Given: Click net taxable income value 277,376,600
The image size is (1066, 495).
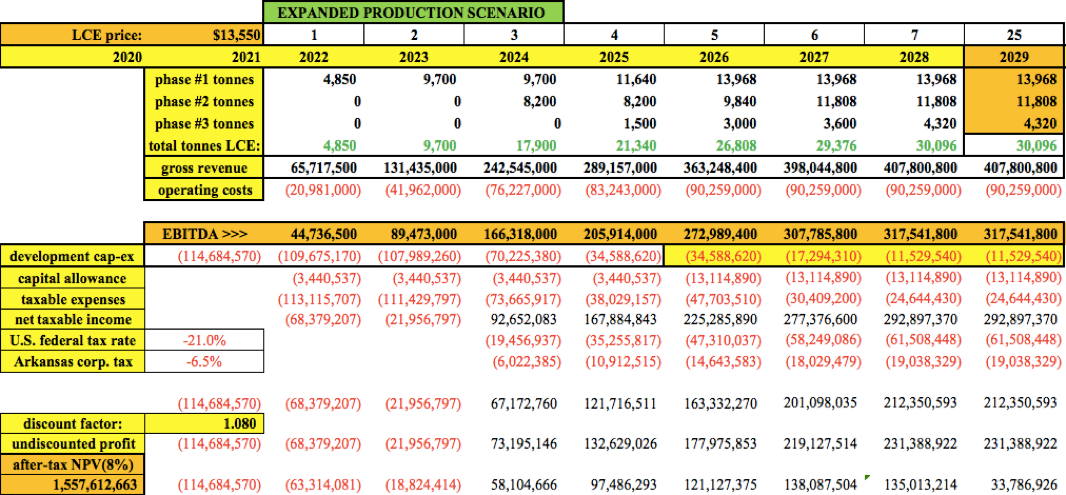Looking at the screenshot, I should pyautogui.click(x=813, y=320).
